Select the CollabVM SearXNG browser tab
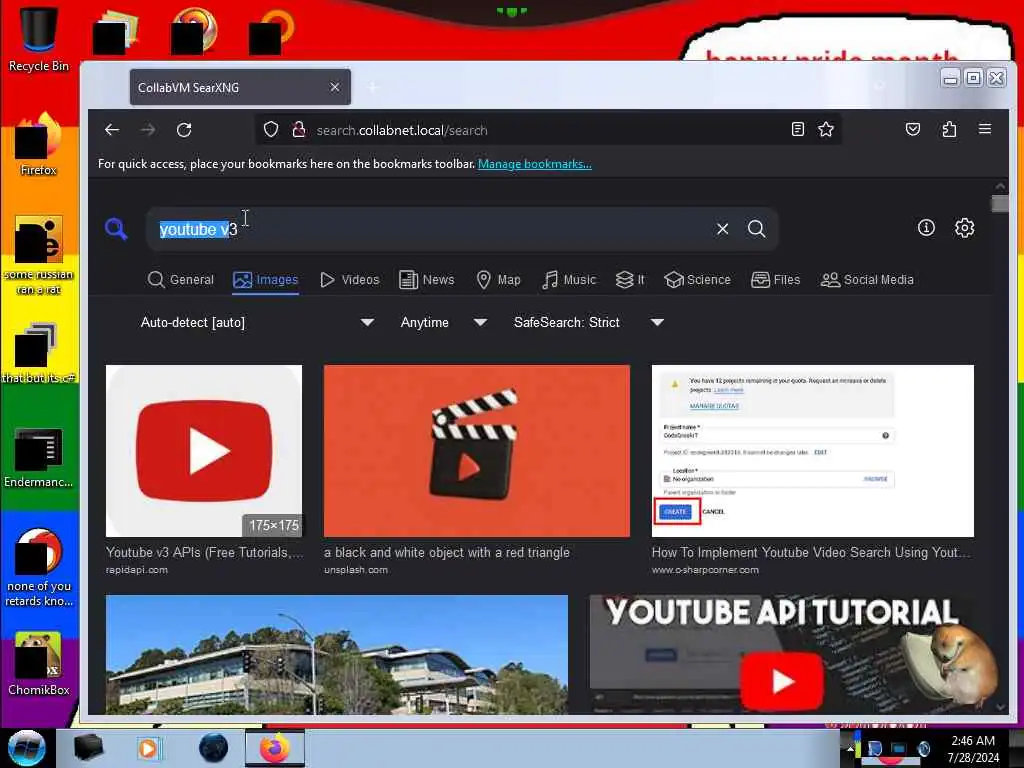Screen dimensions: 1024x768 point(240,87)
